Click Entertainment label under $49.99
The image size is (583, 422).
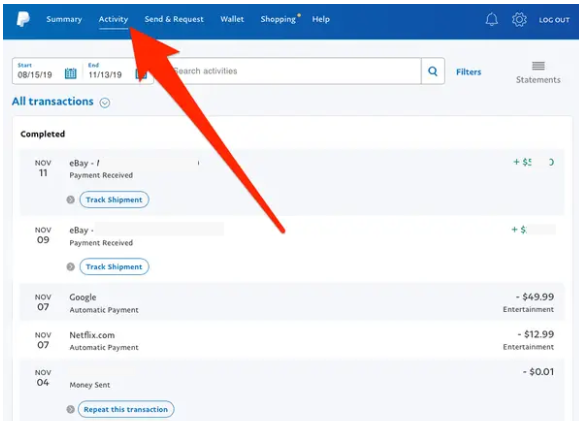tap(528, 309)
